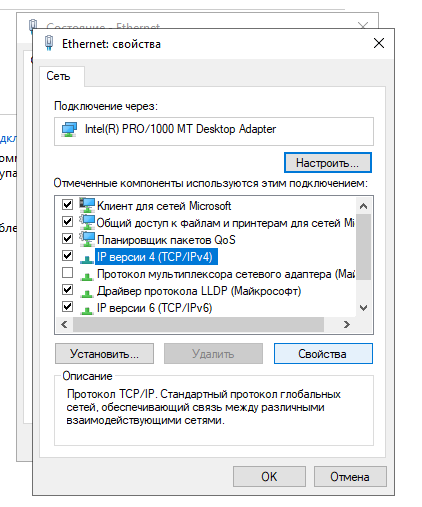Click the list's scroll down arrow

tap(363, 308)
